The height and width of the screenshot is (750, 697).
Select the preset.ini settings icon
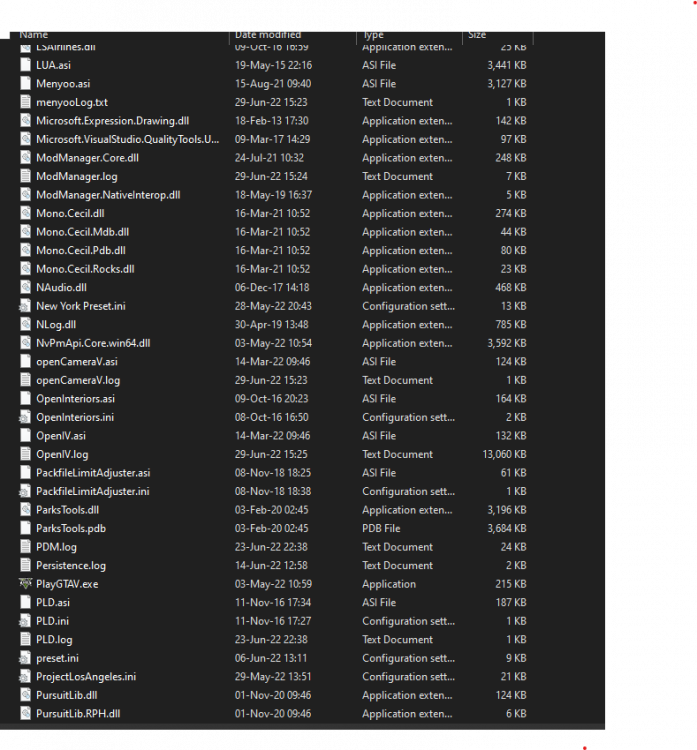(x=25, y=658)
